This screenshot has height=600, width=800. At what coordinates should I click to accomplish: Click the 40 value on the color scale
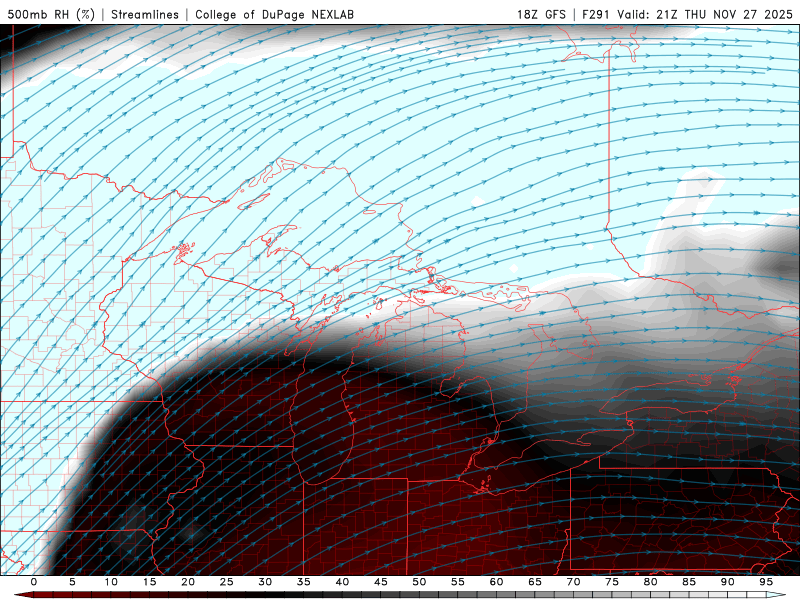(x=342, y=582)
